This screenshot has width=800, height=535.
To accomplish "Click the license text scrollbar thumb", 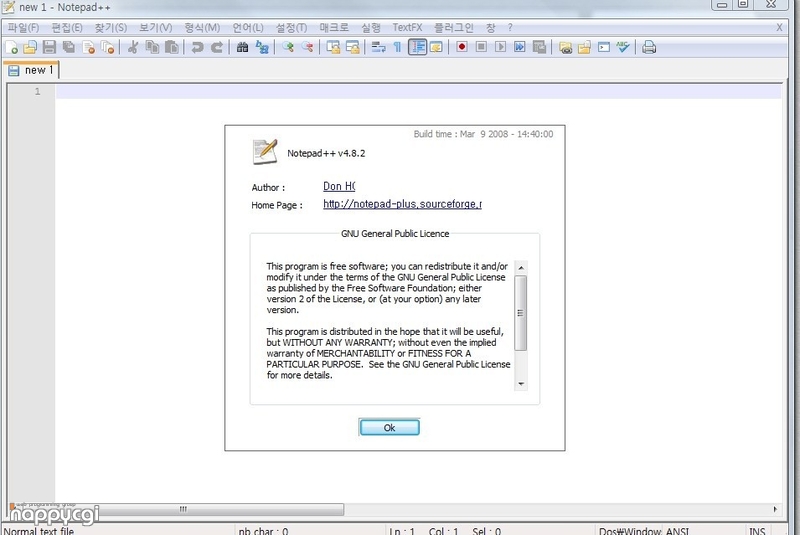I will [x=520, y=313].
